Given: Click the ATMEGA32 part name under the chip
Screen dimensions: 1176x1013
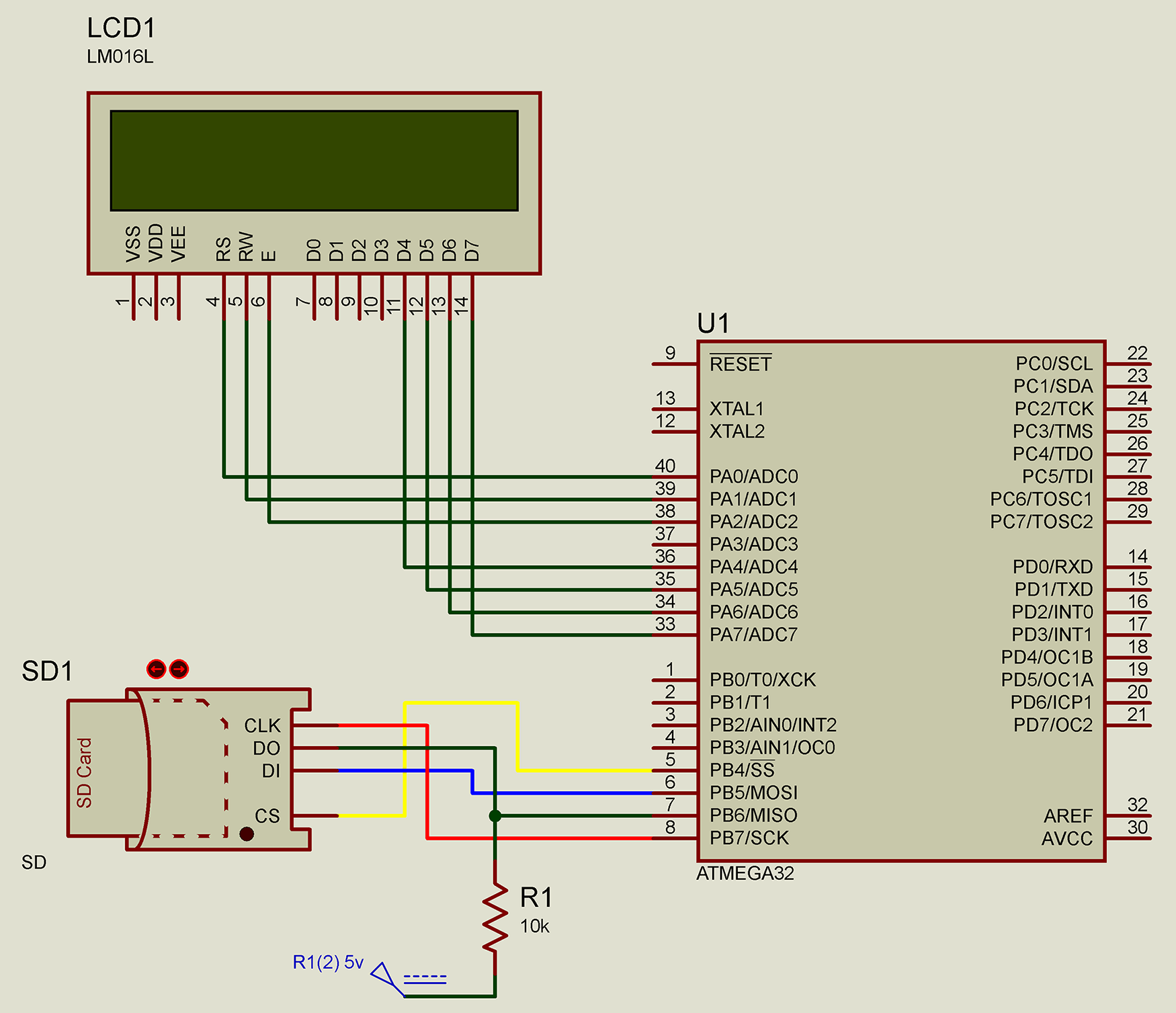Looking at the screenshot, I should 745,873.
